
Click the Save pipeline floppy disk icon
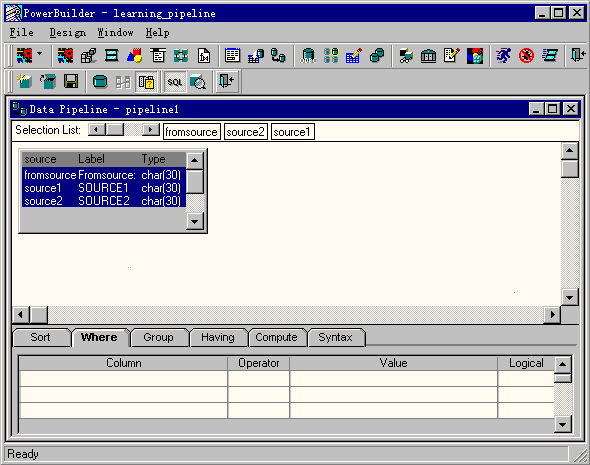coord(71,81)
